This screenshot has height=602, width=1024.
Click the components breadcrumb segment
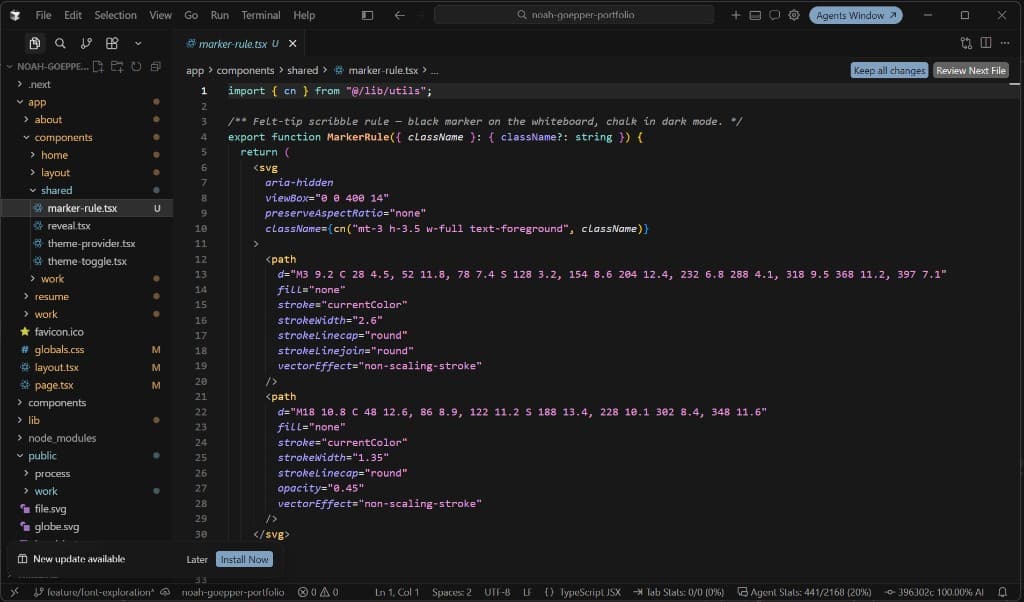click(x=245, y=71)
